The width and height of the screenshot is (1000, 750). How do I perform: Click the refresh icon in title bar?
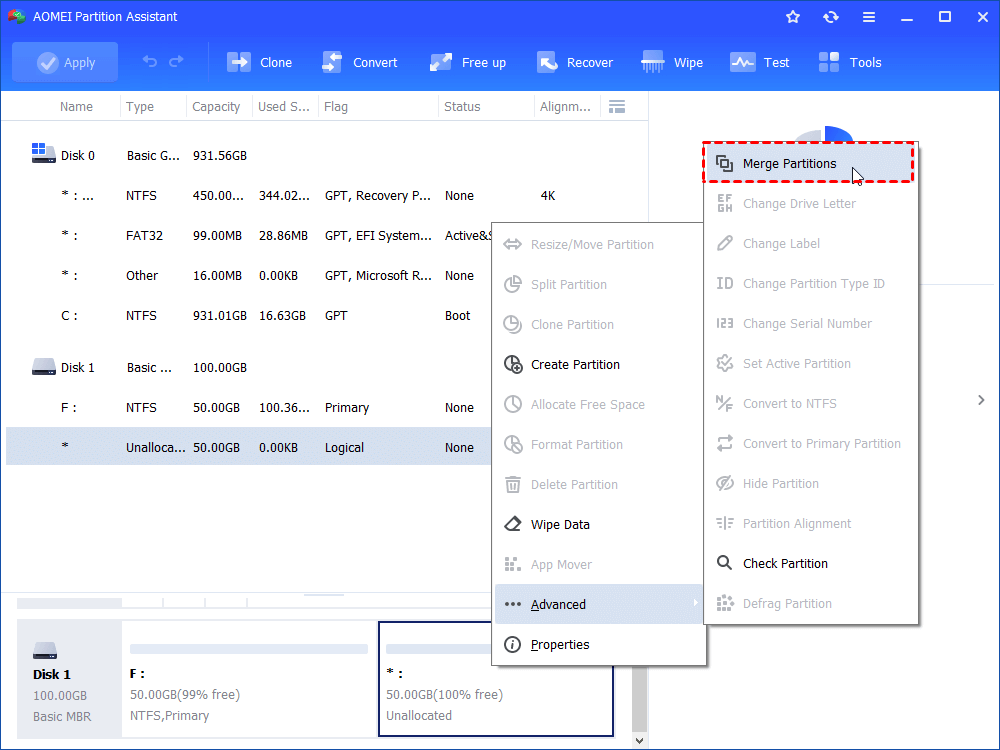tap(830, 17)
